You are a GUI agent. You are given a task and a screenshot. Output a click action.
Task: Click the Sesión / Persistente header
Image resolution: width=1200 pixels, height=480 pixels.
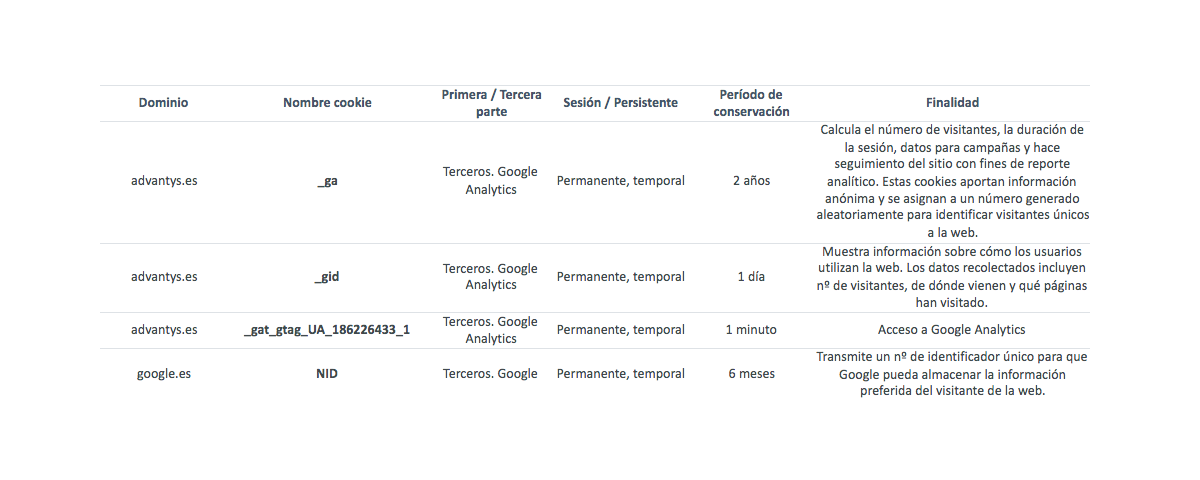[620, 103]
